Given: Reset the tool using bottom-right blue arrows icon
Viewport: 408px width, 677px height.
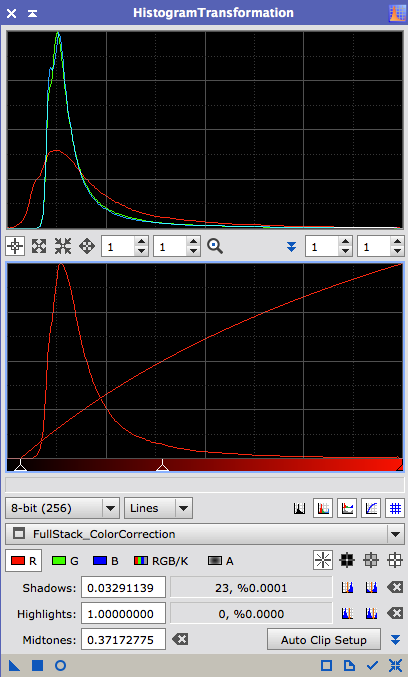Looking at the screenshot, I should point(395,665).
